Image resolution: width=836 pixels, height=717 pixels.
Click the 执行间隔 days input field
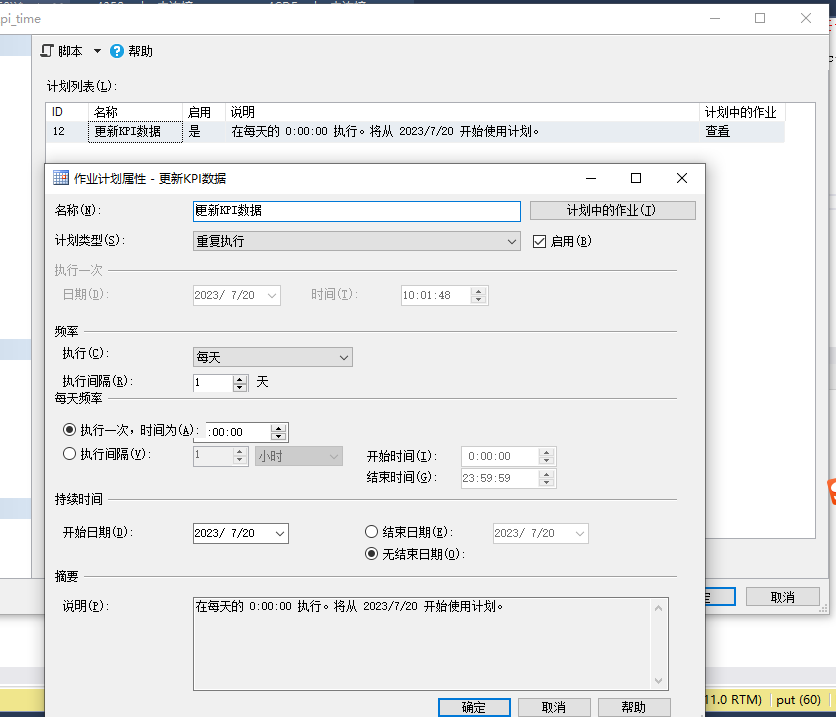213,383
